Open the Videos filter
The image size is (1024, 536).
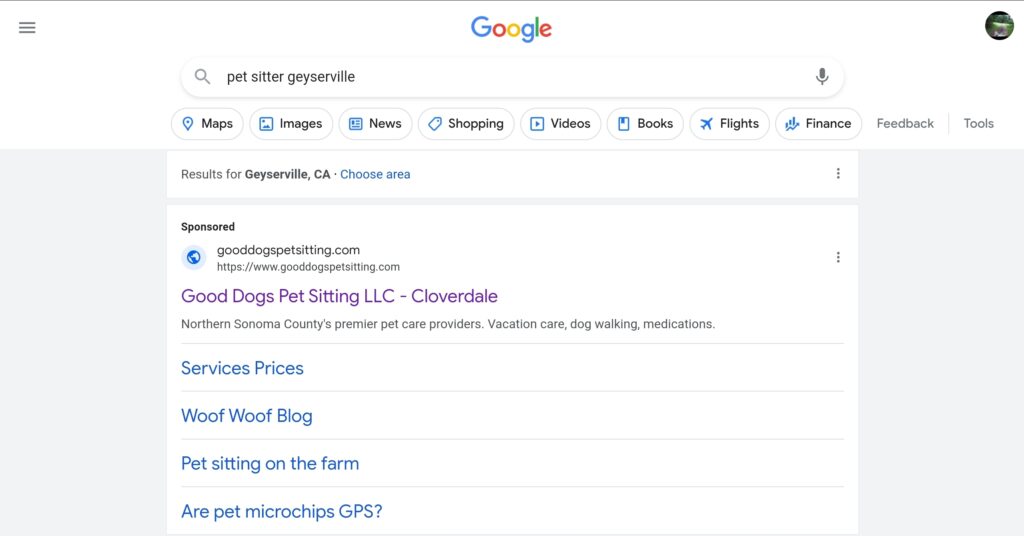point(560,123)
